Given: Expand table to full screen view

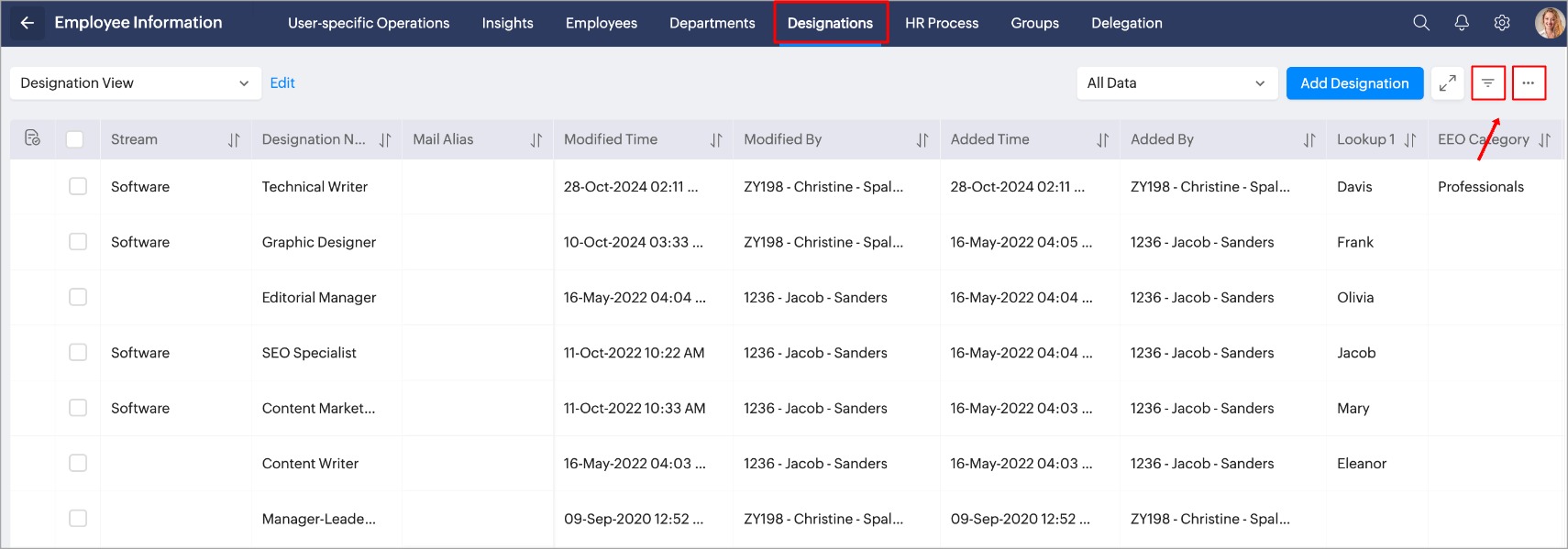Looking at the screenshot, I should click(1448, 83).
